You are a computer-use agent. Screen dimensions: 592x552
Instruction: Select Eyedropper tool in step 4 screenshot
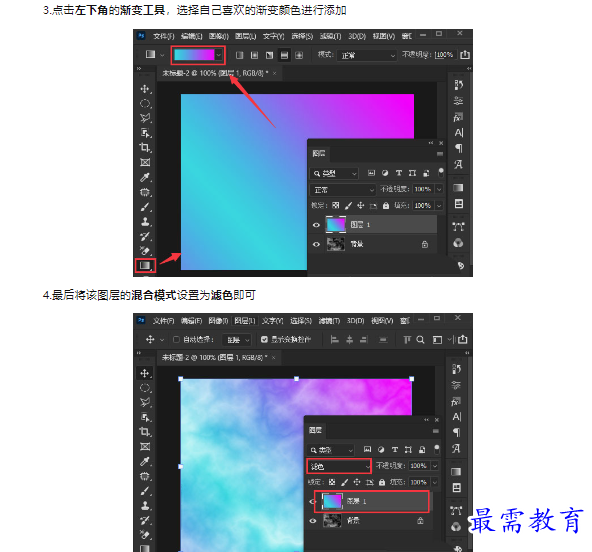click(x=145, y=461)
